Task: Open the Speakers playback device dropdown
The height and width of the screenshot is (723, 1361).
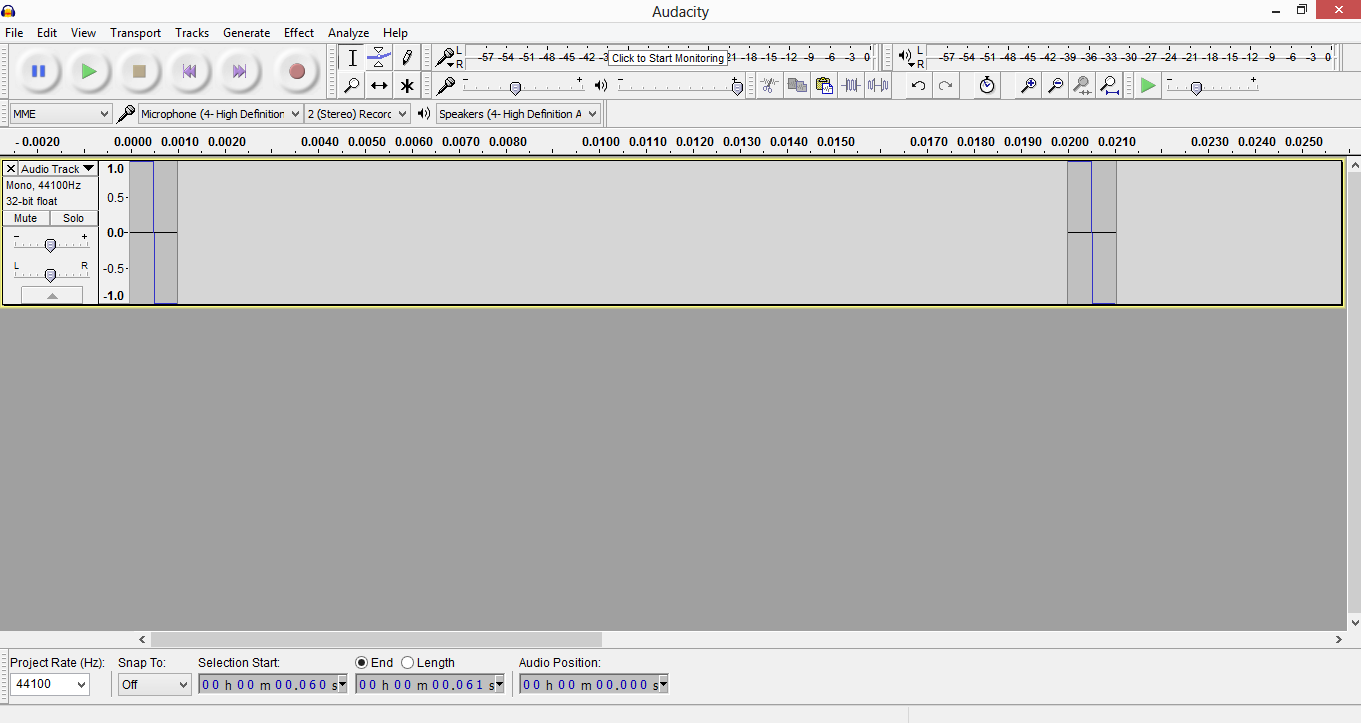Action: coord(518,114)
